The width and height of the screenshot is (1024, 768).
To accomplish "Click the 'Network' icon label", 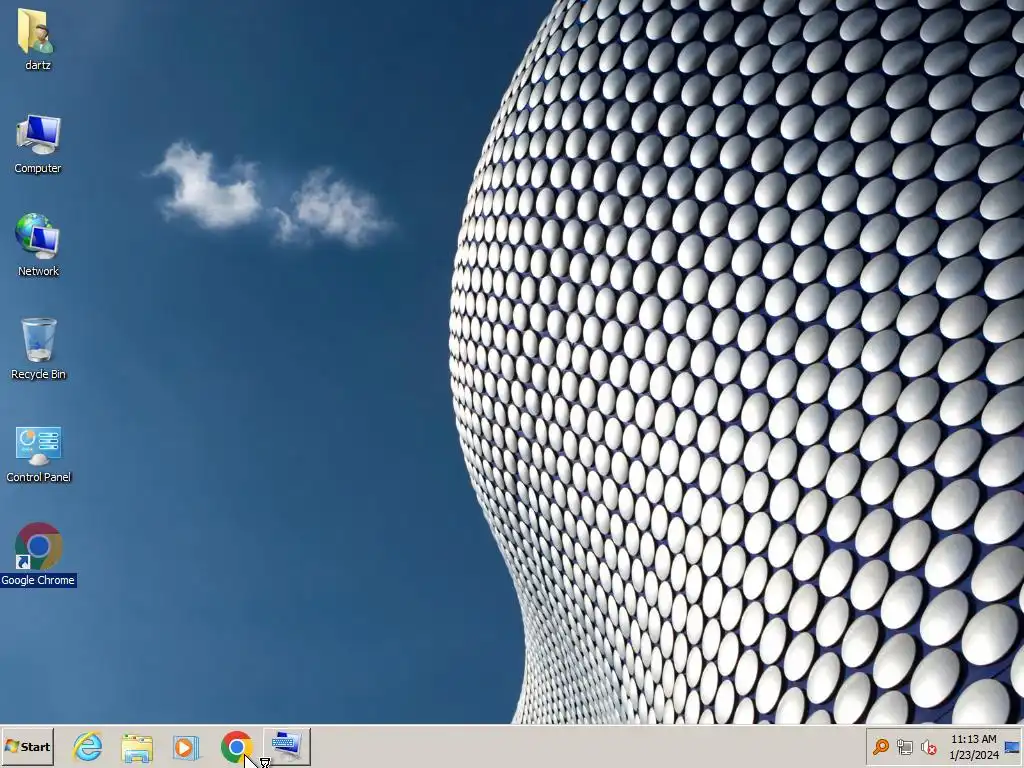I will coord(39,271).
